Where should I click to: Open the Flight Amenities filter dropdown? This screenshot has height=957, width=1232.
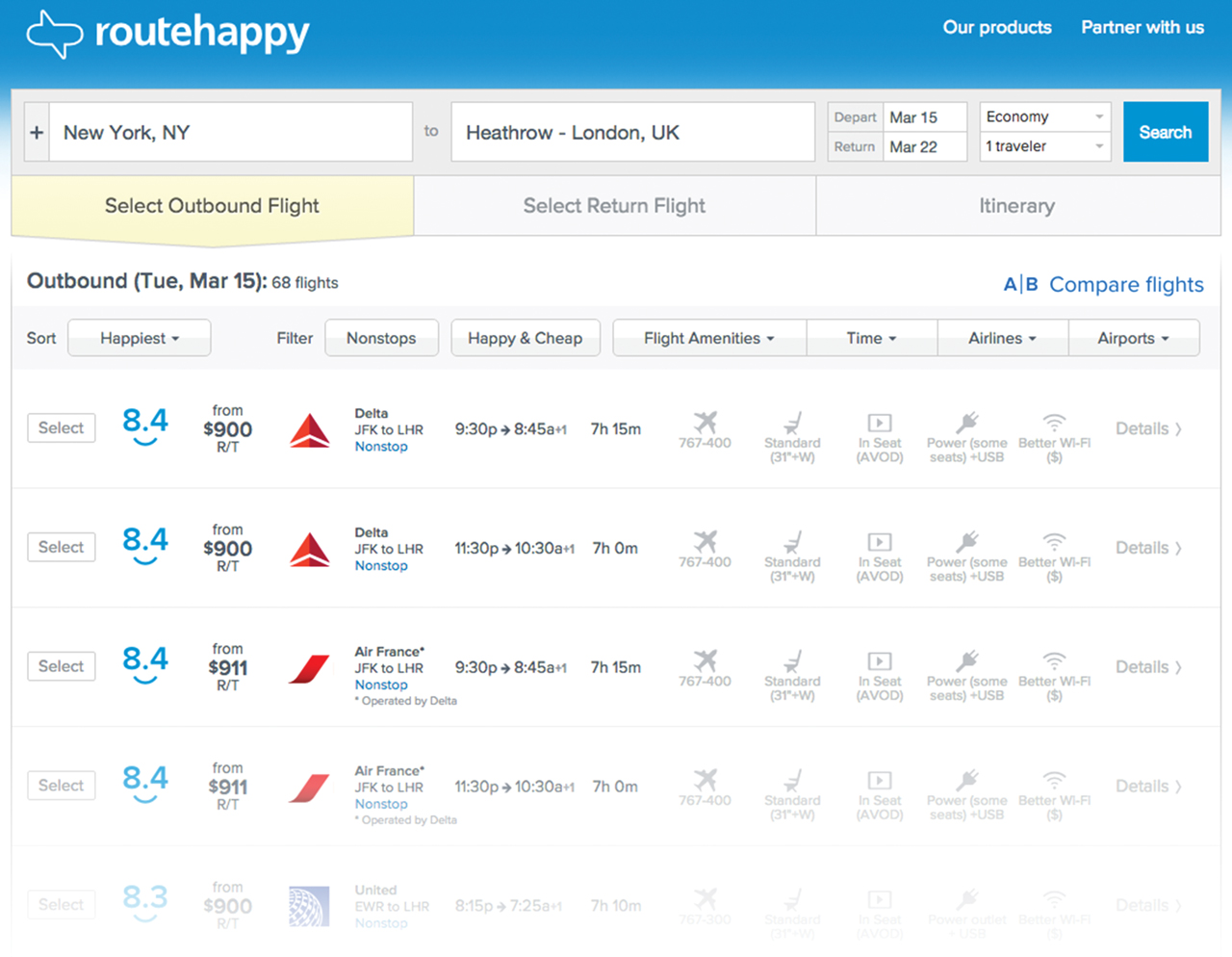point(709,338)
